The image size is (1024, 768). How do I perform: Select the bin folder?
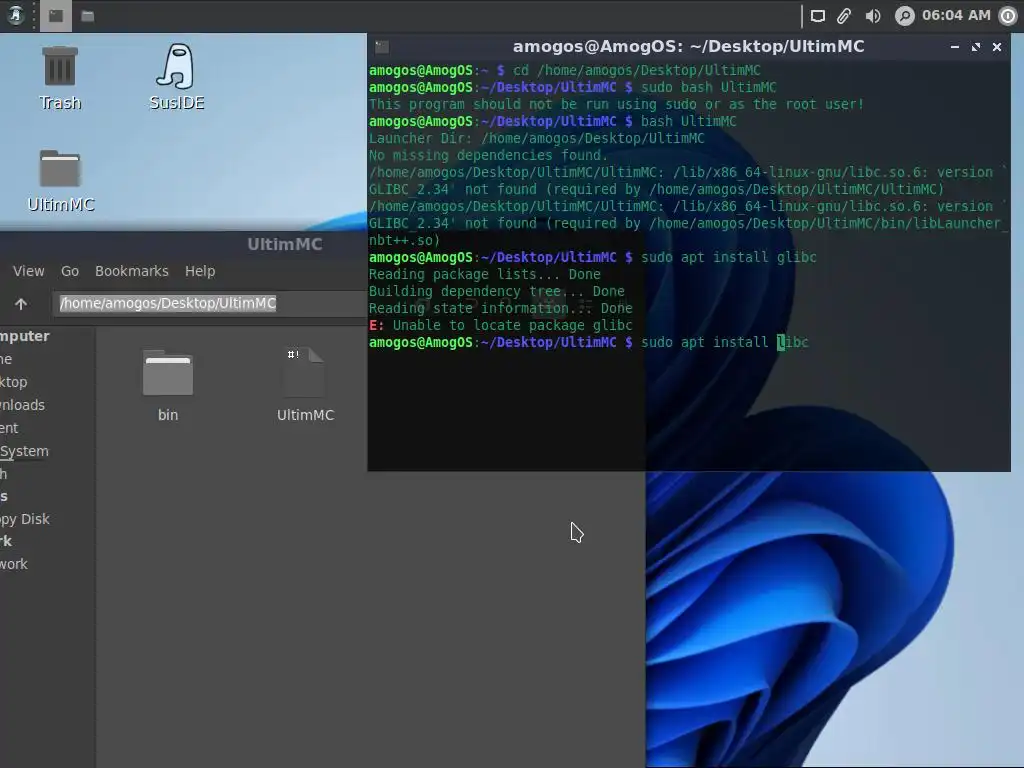(168, 385)
